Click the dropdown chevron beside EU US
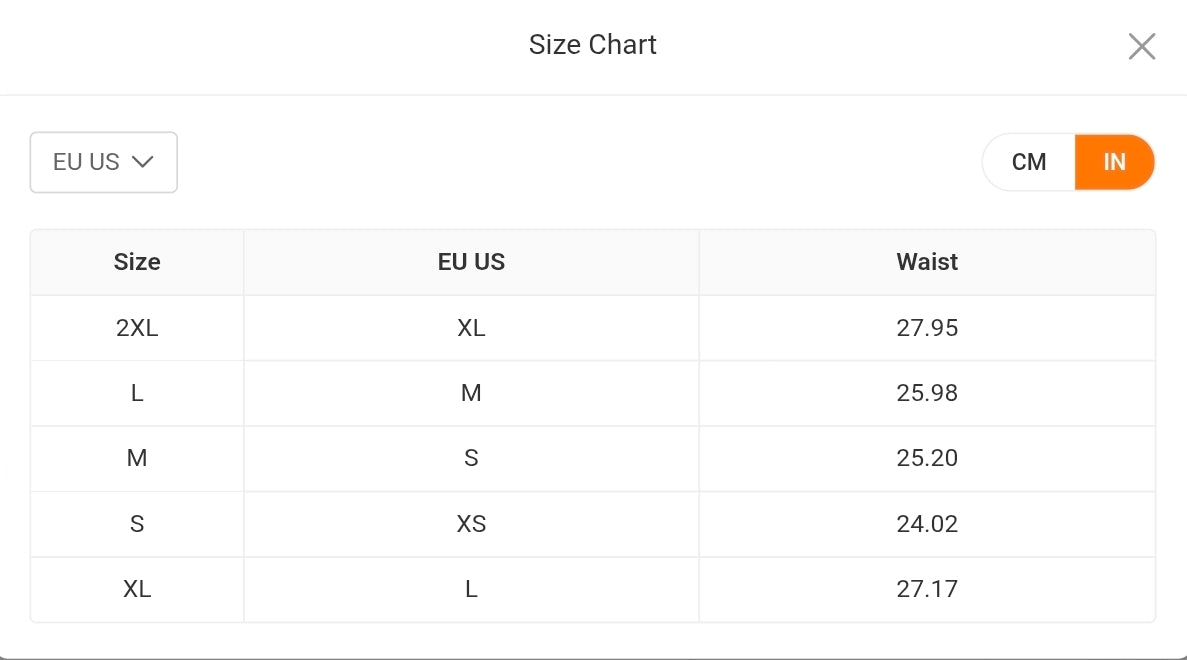This screenshot has height=660, width=1187. pyautogui.click(x=142, y=162)
